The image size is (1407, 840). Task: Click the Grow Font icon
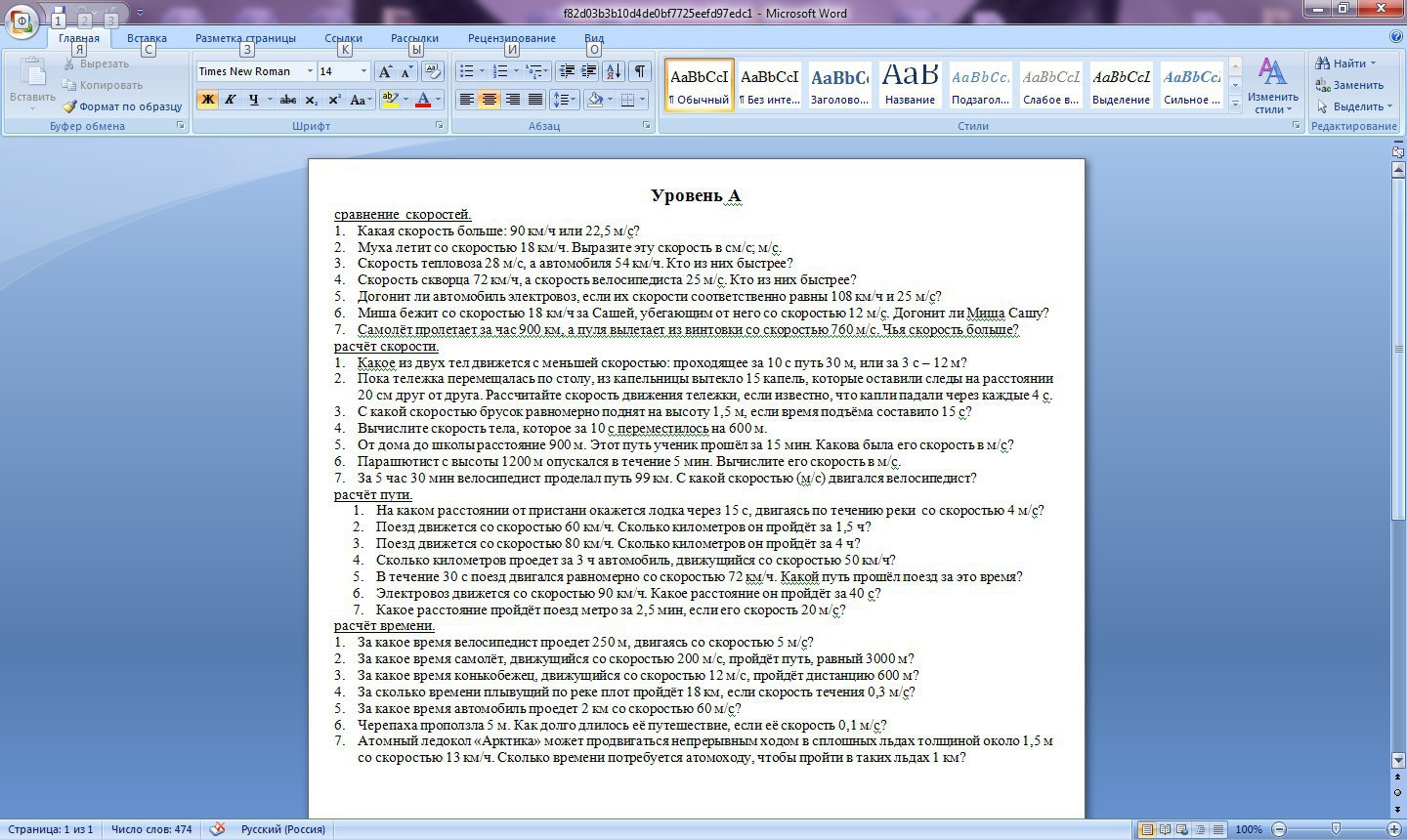pyautogui.click(x=385, y=71)
